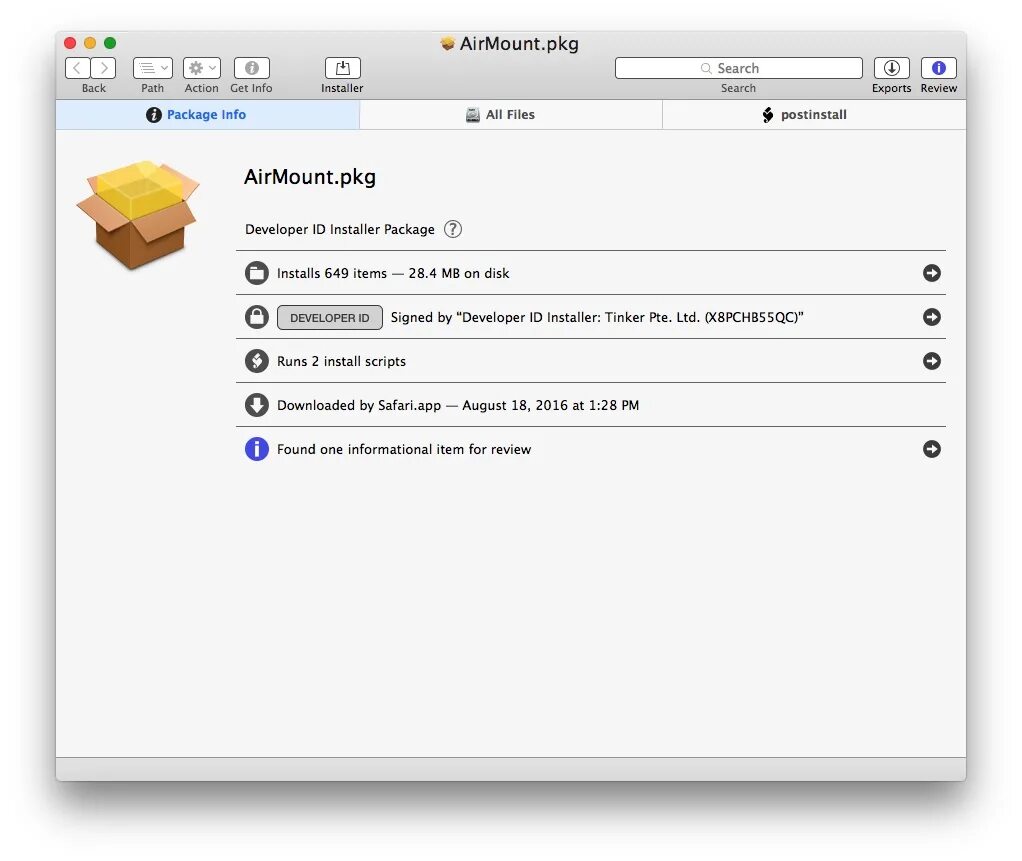The image size is (1022, 861).
Task: Click 'Developer ID Installer Package' label
Action: point(340,229)
